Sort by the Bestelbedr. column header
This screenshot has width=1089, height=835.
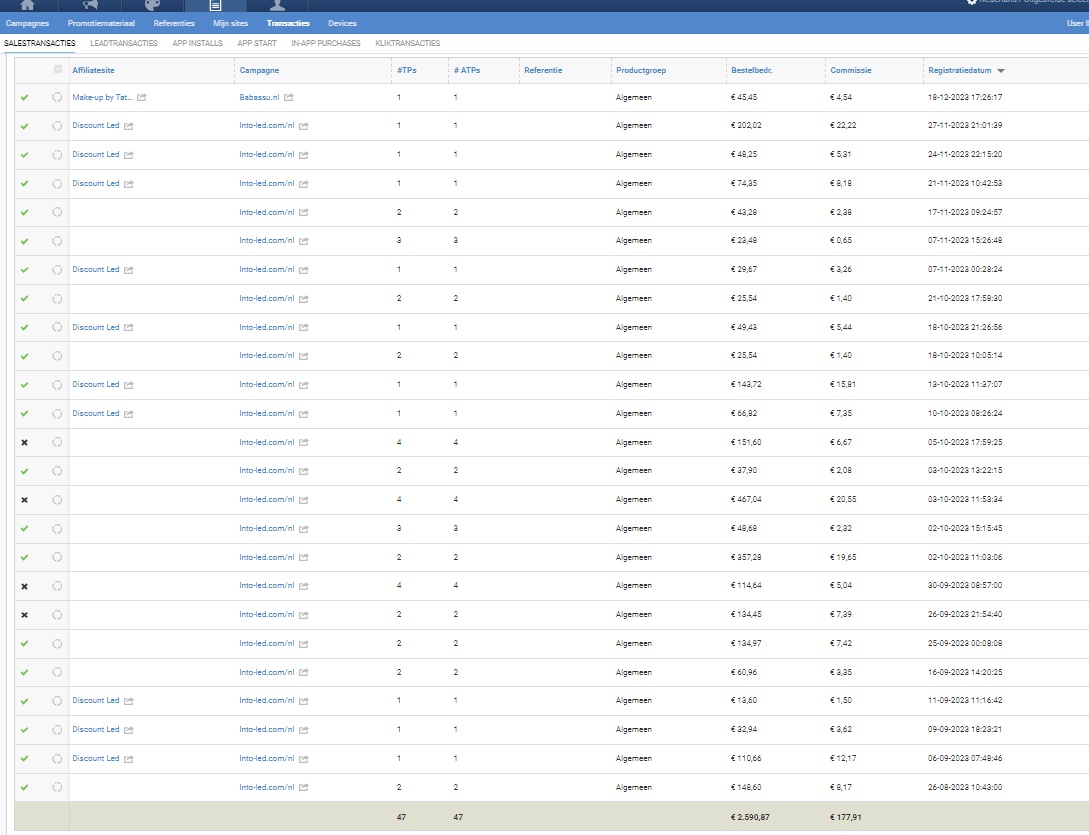pyautogui.click(x=751, y=70)
